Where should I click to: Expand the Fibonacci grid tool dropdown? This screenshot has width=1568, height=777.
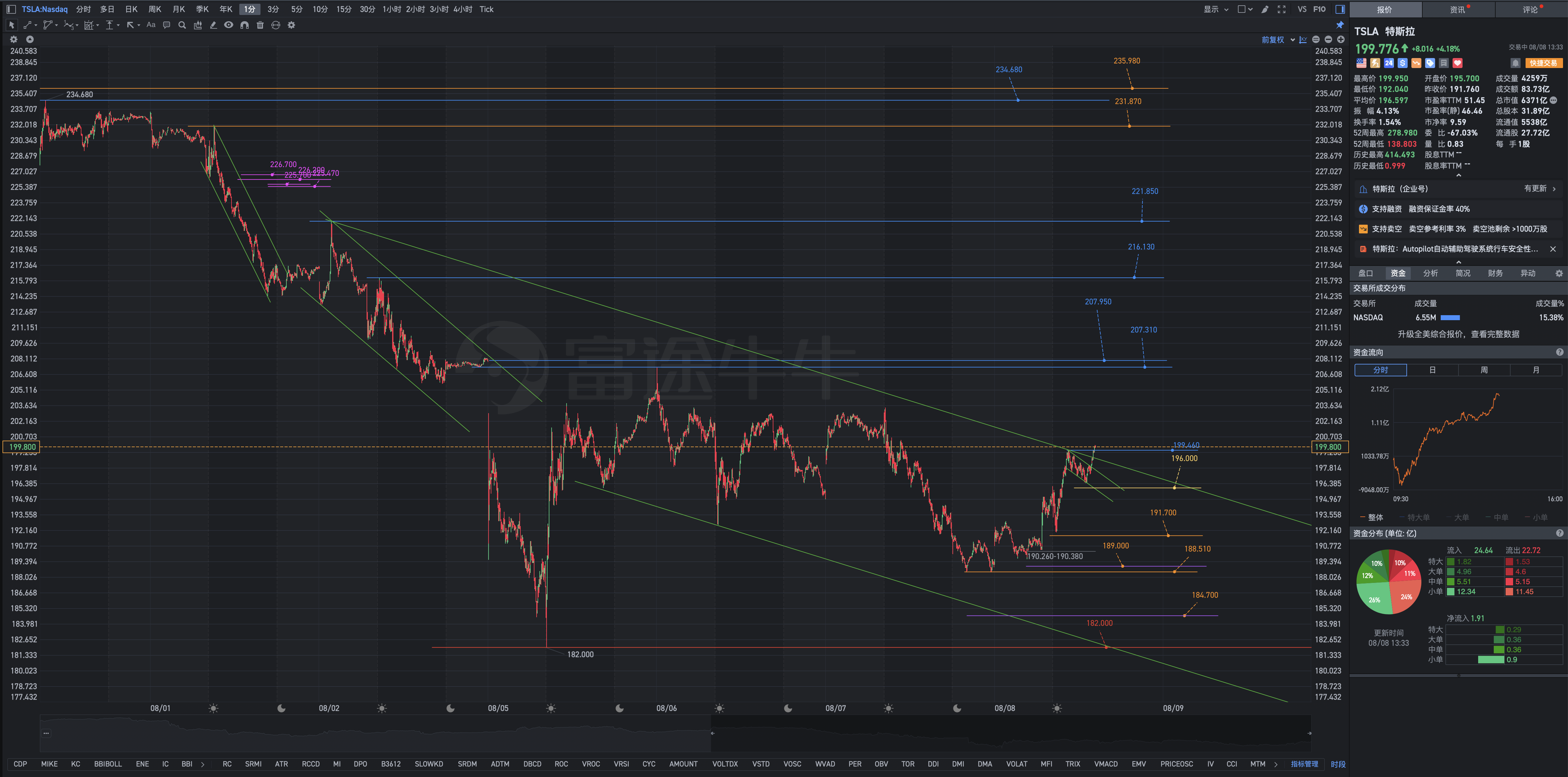(97, 26)
